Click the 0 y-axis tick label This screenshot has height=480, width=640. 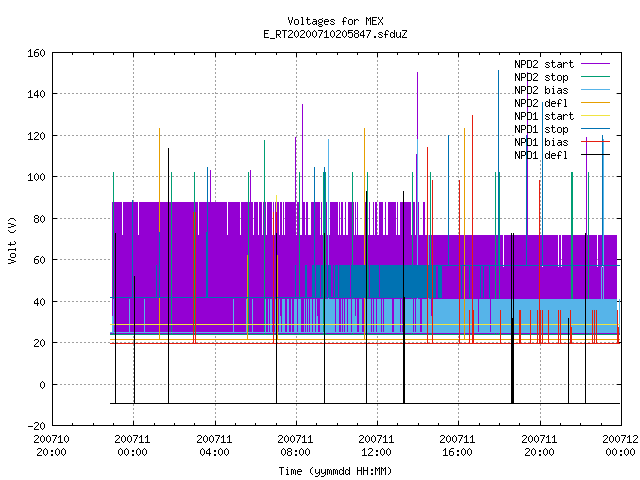click(x=42, y=384)
